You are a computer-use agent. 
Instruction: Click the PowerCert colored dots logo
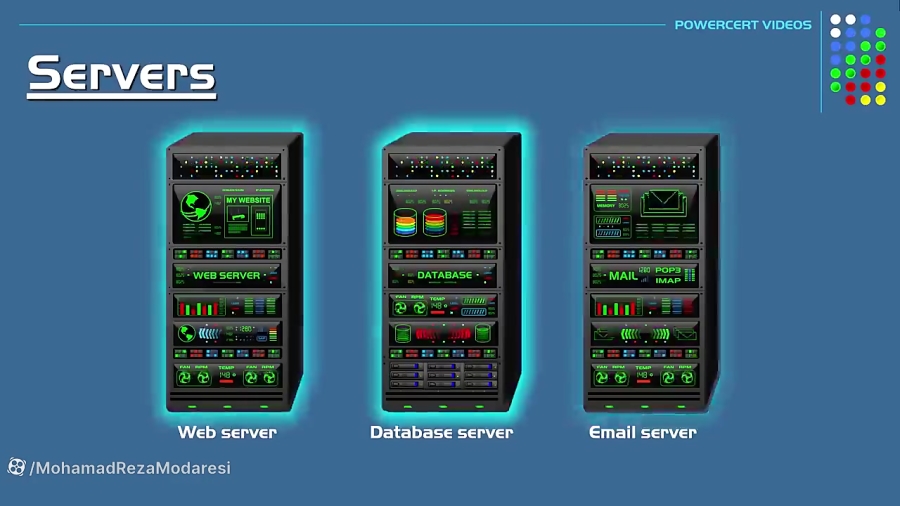pyautogui.click(x=858, y=60)
